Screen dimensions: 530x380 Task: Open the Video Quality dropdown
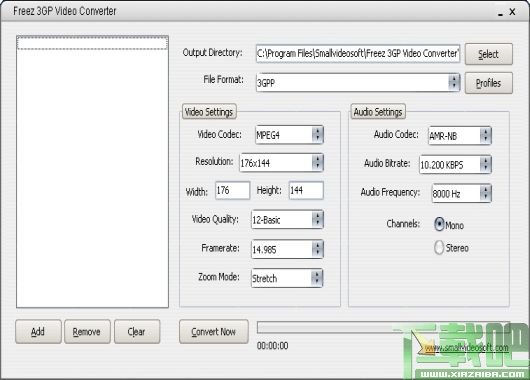(x=287, y=220)
